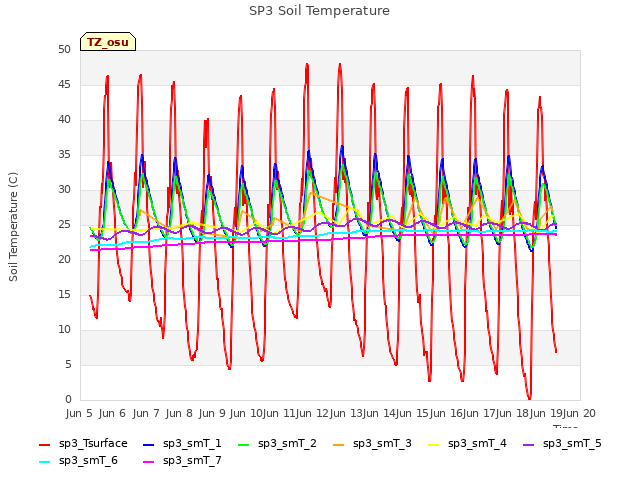Toggle sp3_Tsurface legend entry

tap(83, 444)
